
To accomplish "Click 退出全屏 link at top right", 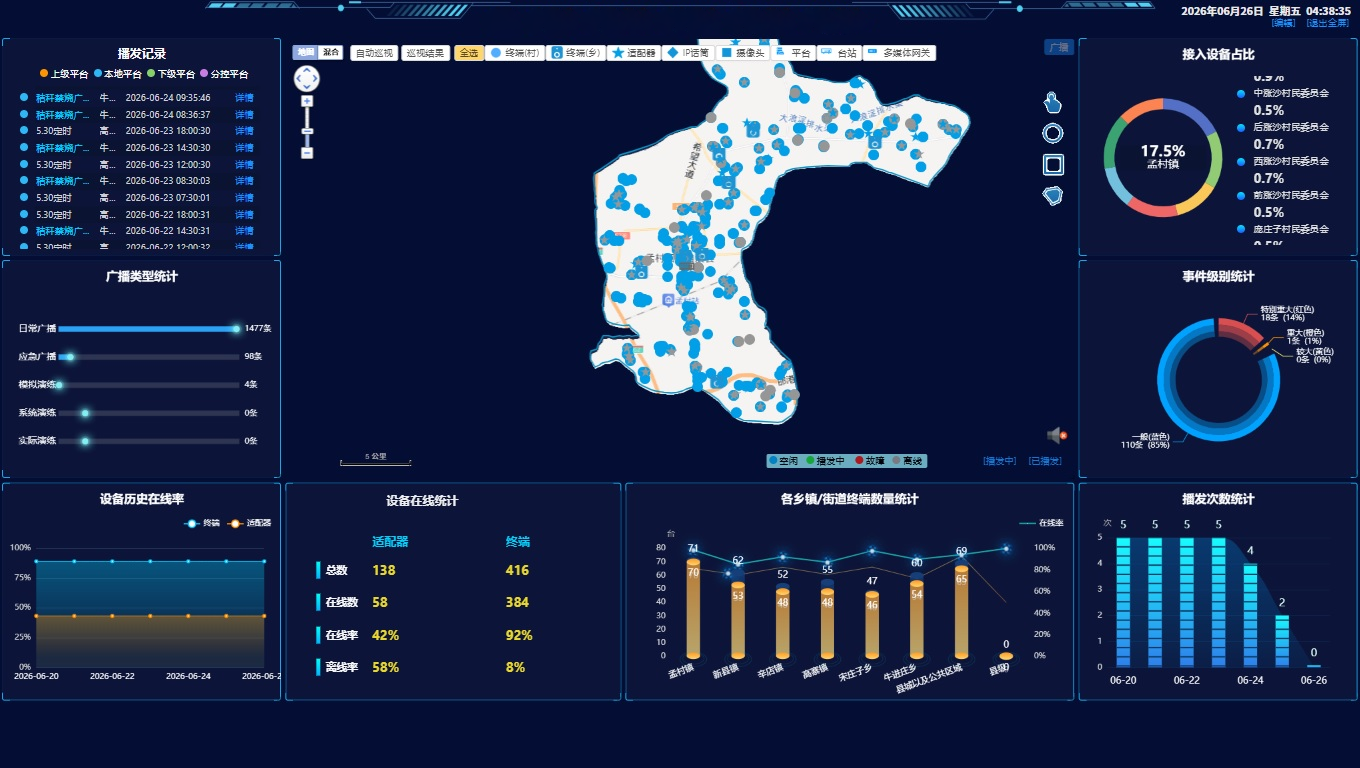I will [x=1329, y=23].
